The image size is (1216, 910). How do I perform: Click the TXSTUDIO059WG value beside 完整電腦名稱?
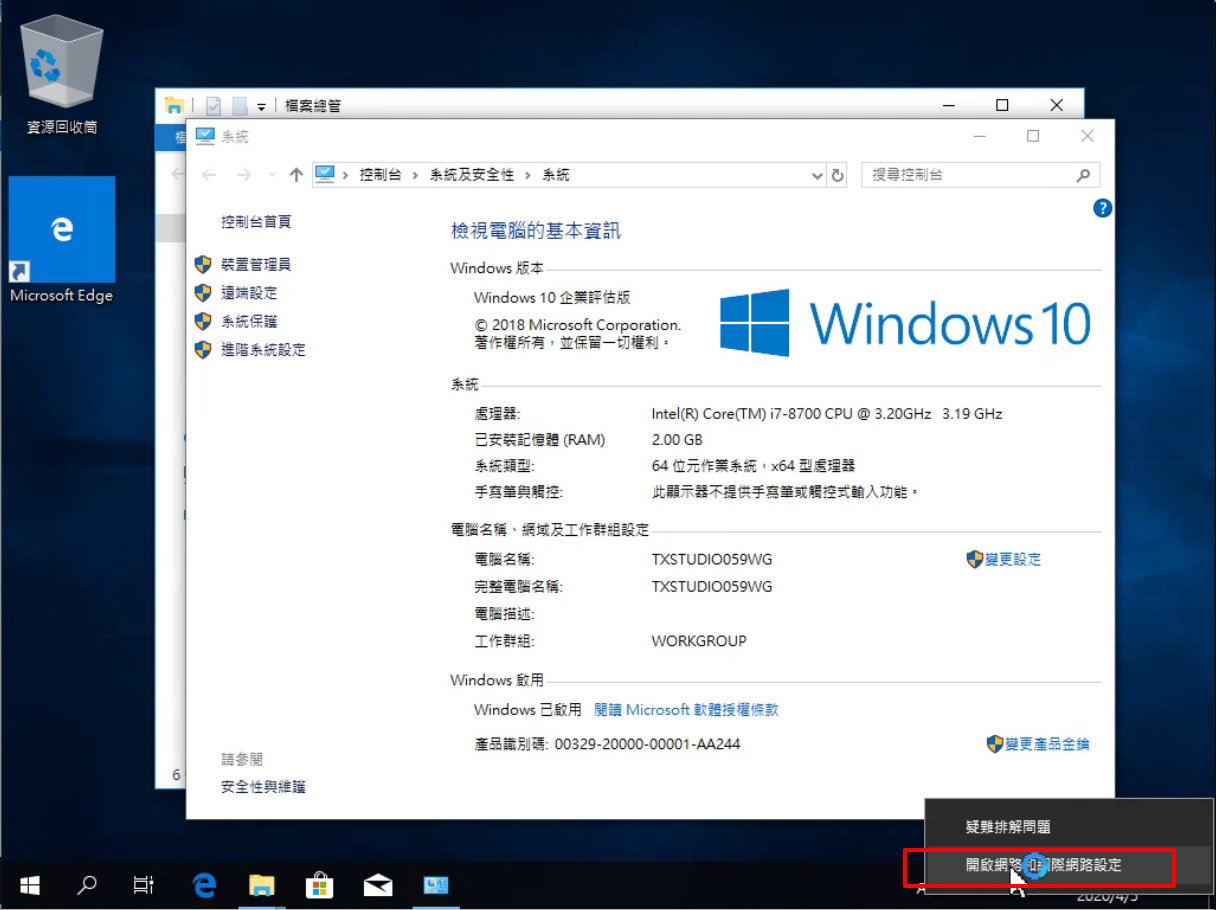[x=712, y=587]
